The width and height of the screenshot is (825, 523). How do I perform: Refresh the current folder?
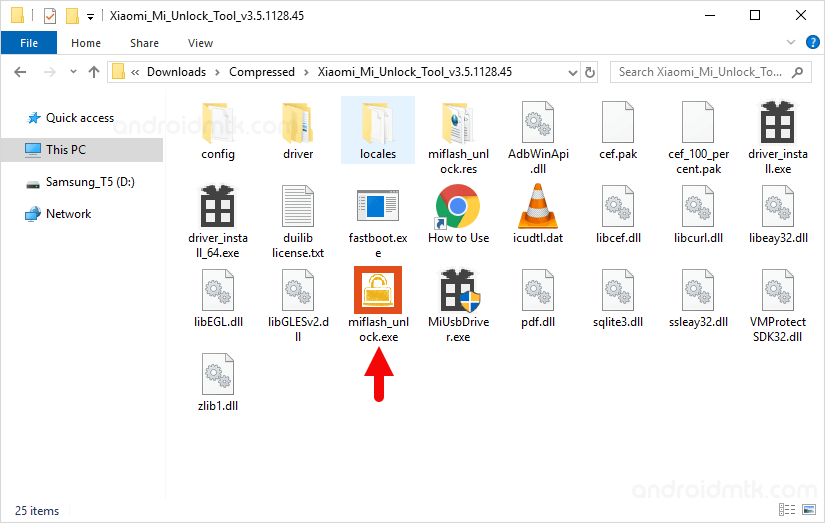click(x=590, y=73)
